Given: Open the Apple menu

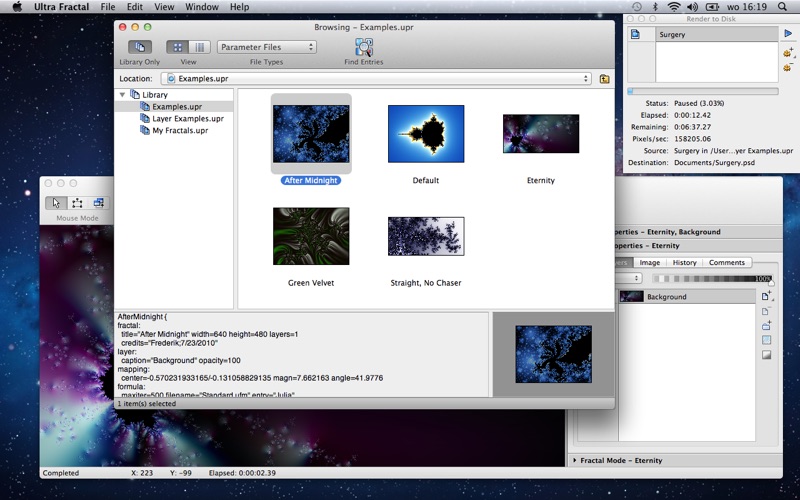Looking at the screenshot, I should click(x=17, y=7).
